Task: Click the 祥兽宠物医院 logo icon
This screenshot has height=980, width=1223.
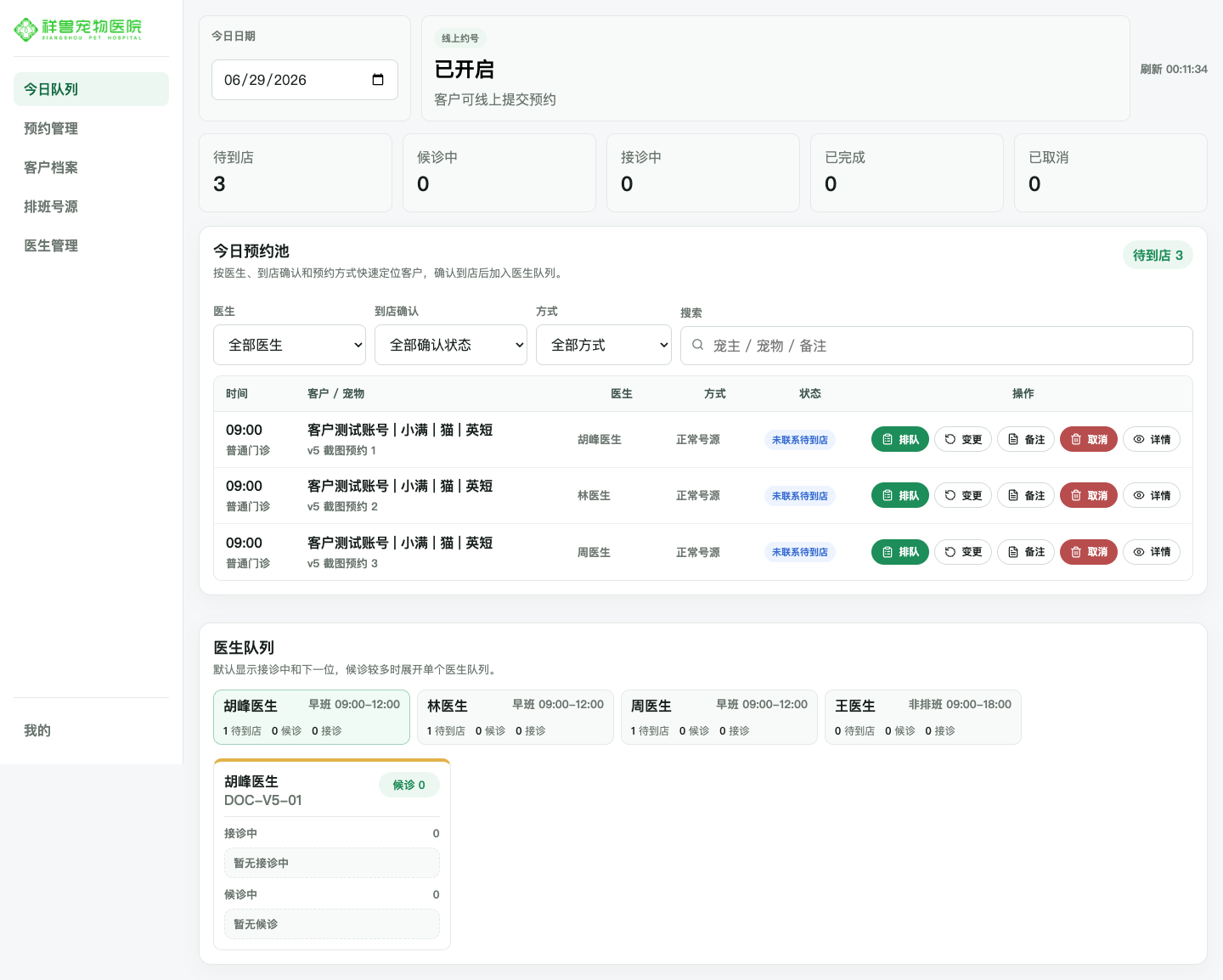Action: [26, 30]
